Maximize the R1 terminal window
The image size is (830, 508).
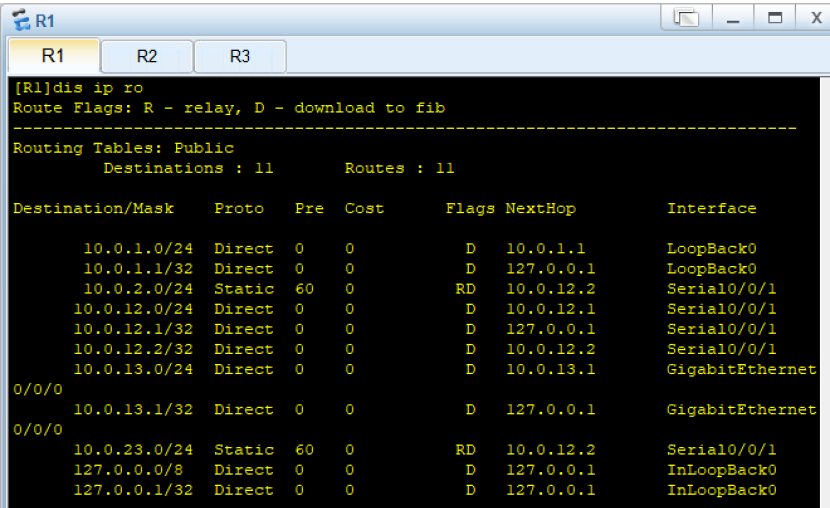point(775,18)
